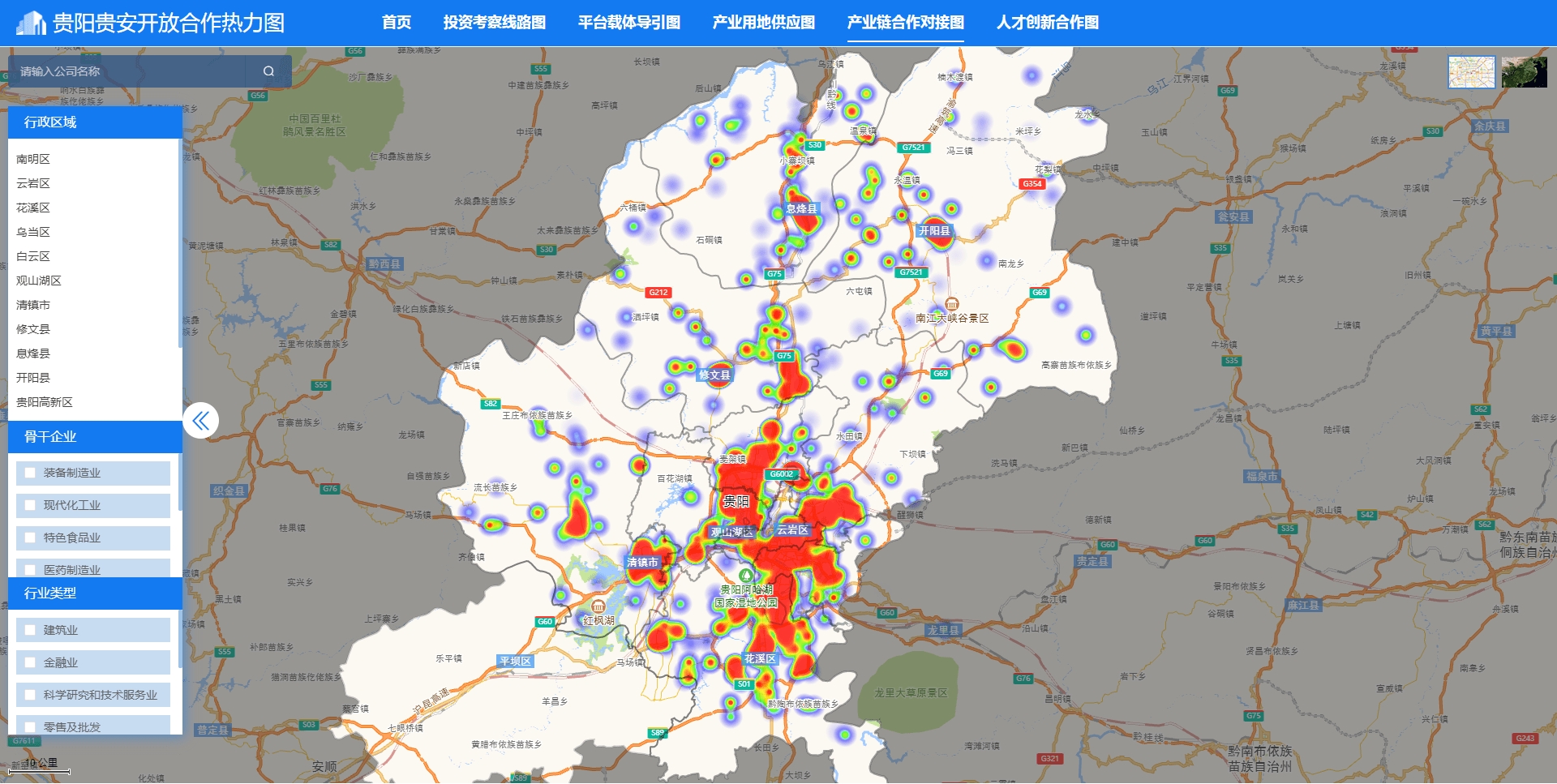
Task: Click the Guiyang heatmap logo icon
Action: pos(31,23)
